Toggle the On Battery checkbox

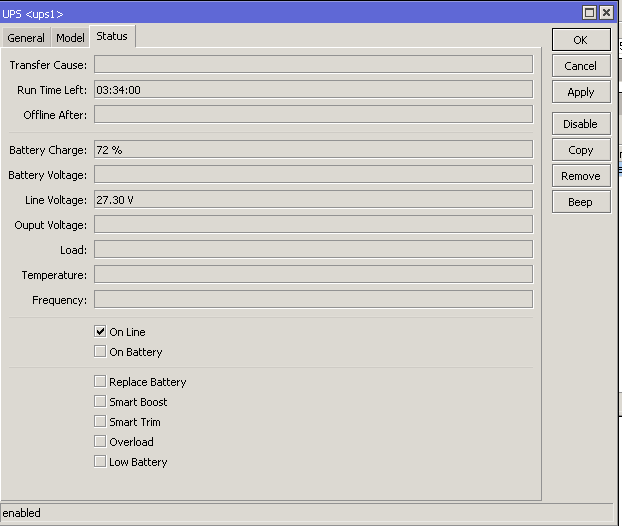point(100,351)
